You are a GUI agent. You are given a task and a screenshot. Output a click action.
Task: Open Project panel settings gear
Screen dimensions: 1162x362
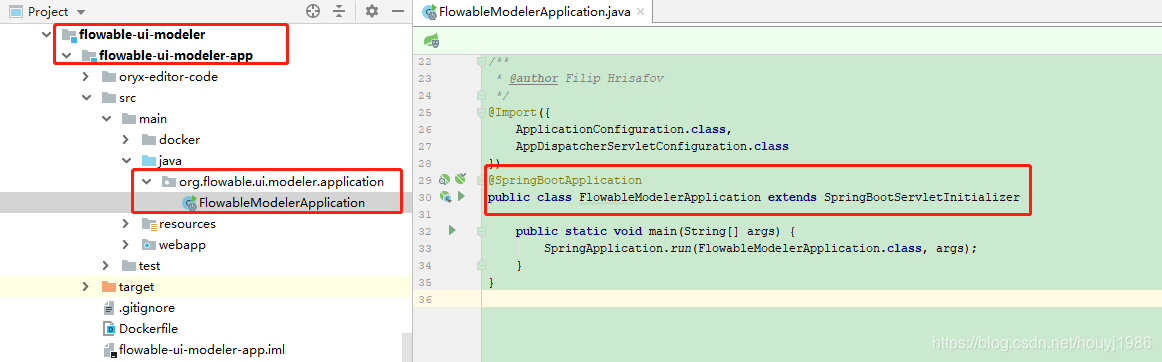372,11
